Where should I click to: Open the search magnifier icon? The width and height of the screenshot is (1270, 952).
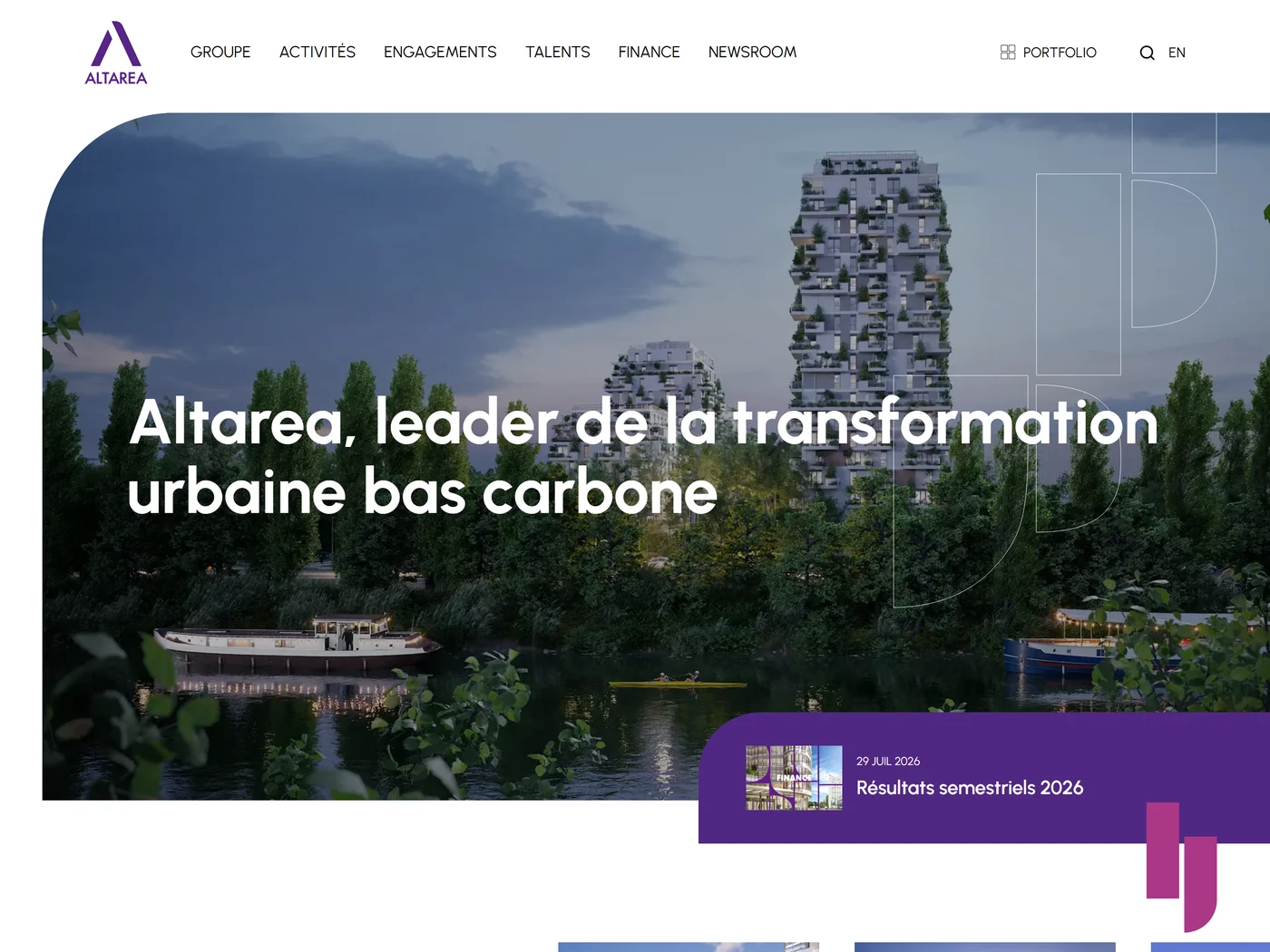coord(1147,53)
